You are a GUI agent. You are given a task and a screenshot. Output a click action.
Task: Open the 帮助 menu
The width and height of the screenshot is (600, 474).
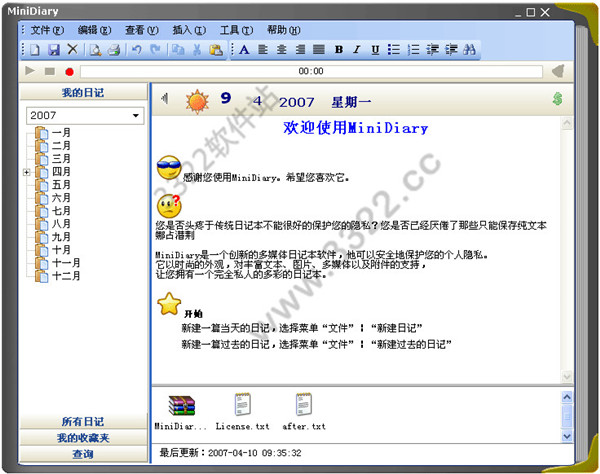pos(284,30)
